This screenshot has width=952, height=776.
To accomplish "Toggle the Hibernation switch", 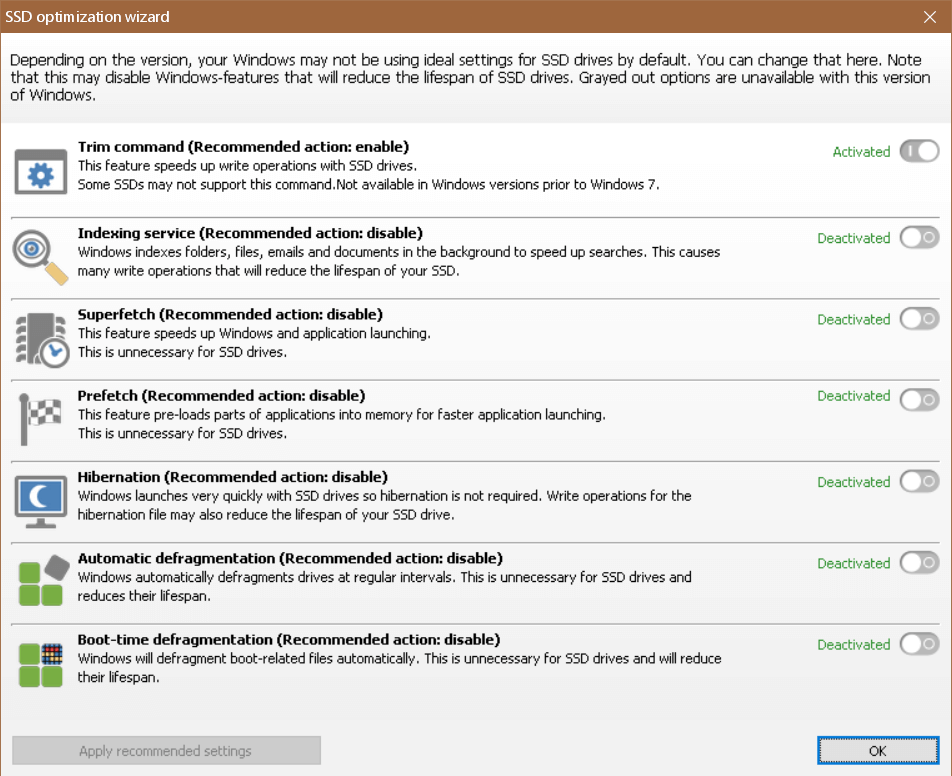I will coord(919,482).
